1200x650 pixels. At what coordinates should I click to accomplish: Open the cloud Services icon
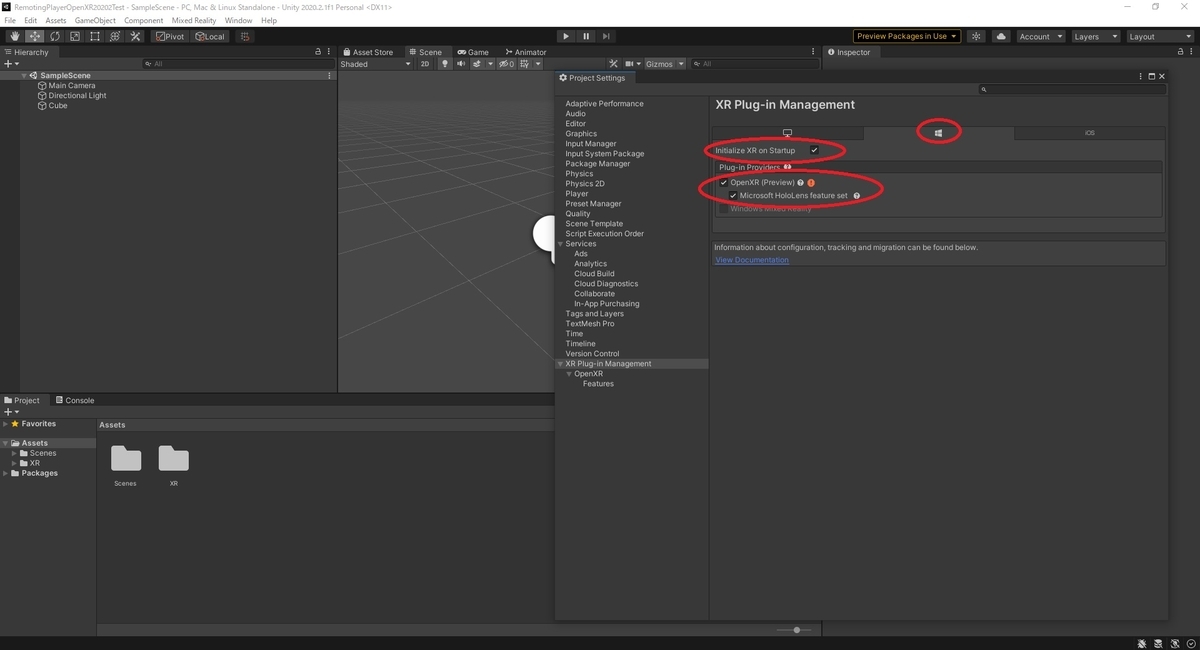coord(1001,36)
